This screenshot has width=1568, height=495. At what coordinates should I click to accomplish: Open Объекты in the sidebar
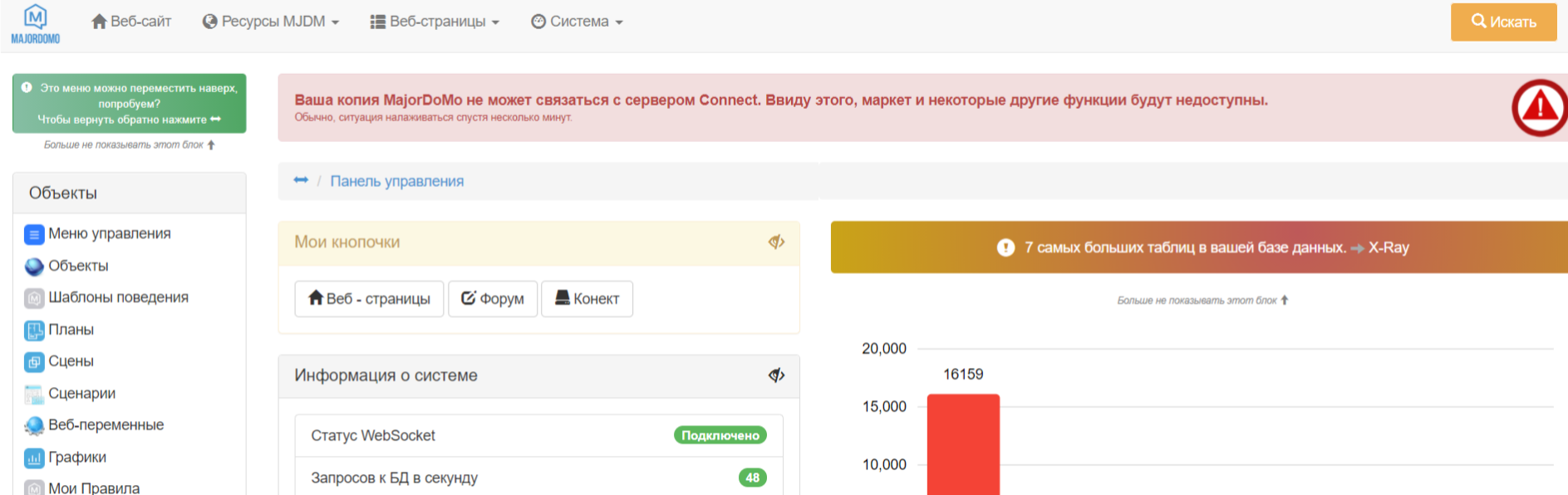78,266
